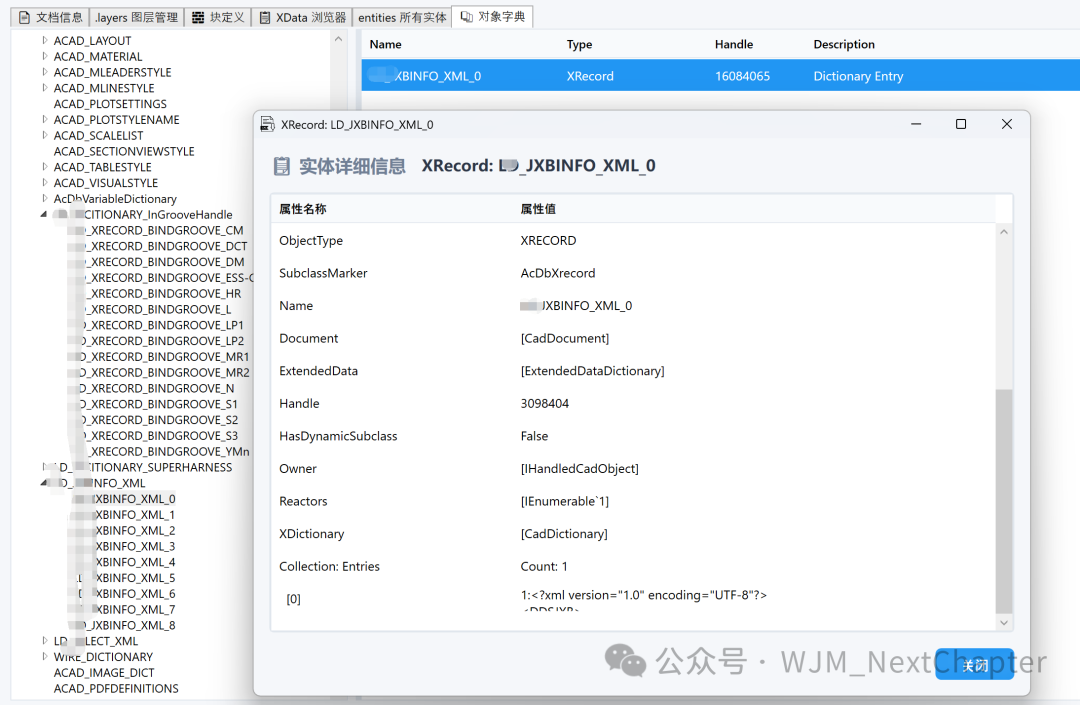Click the 文档信息 document info icon
This screenshot has height=705, width=1080.
[22, 16]
